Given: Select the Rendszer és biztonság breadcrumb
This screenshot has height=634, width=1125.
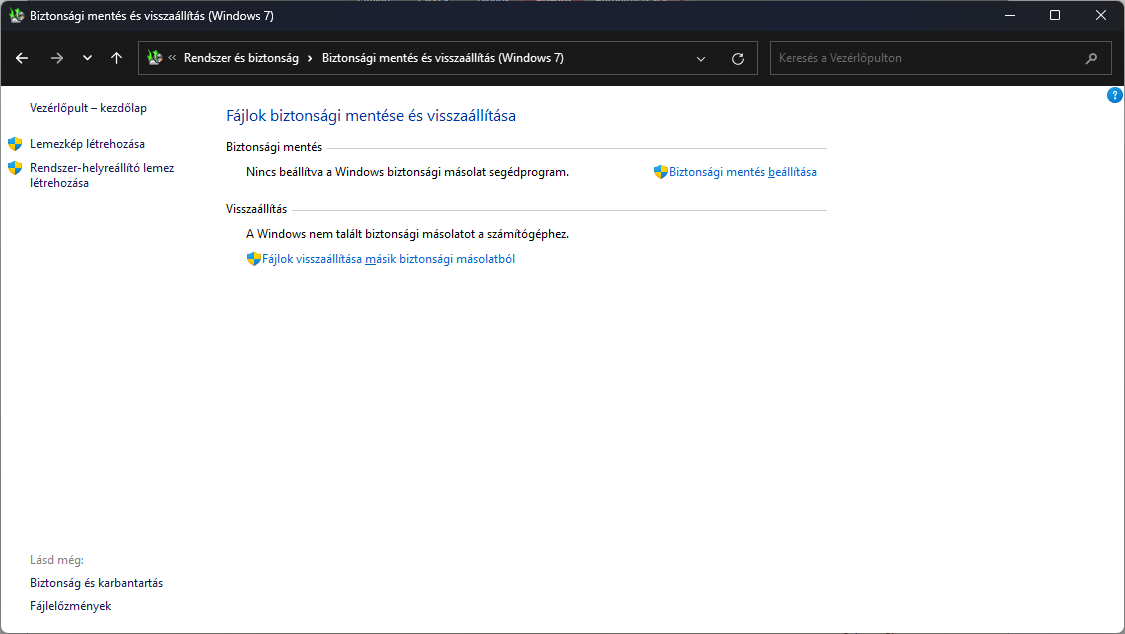Looking at the screenshot, I should 241,58.
